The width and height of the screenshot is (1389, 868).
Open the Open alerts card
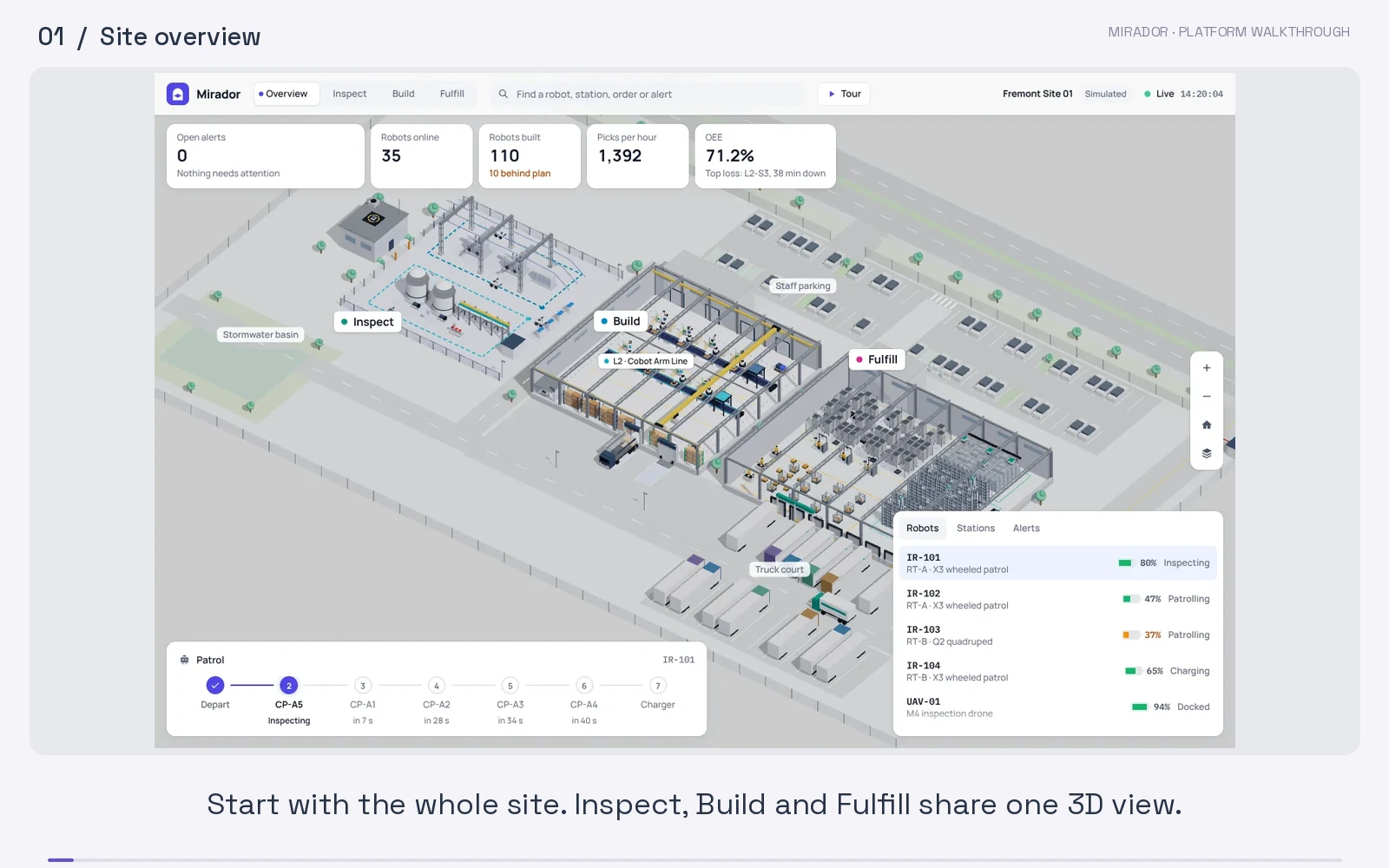coord(266,156)
